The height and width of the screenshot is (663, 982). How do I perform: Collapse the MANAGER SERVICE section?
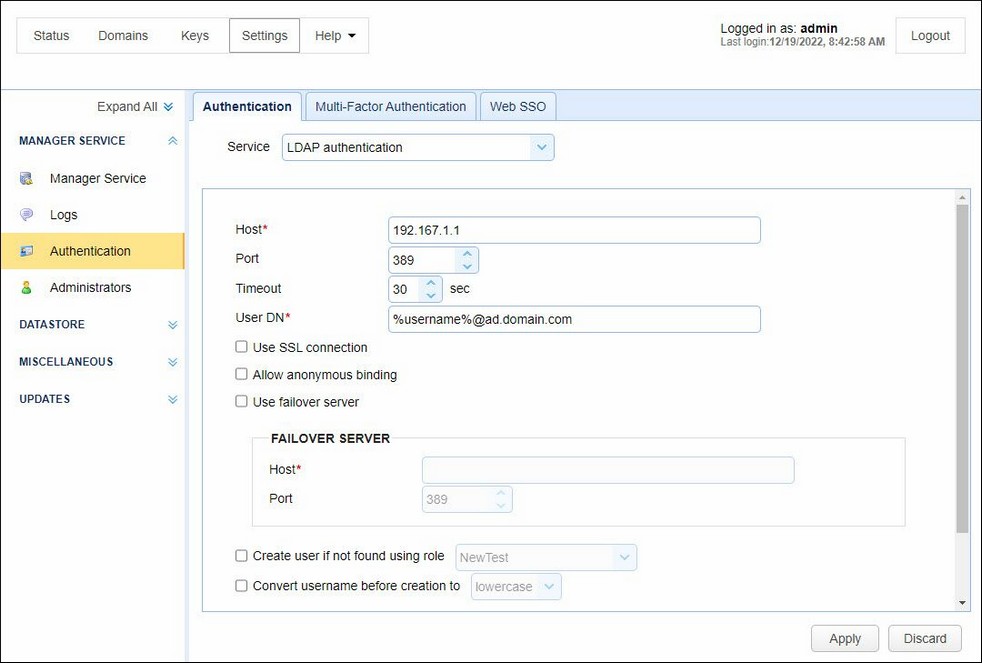click(x=173, y=141)
